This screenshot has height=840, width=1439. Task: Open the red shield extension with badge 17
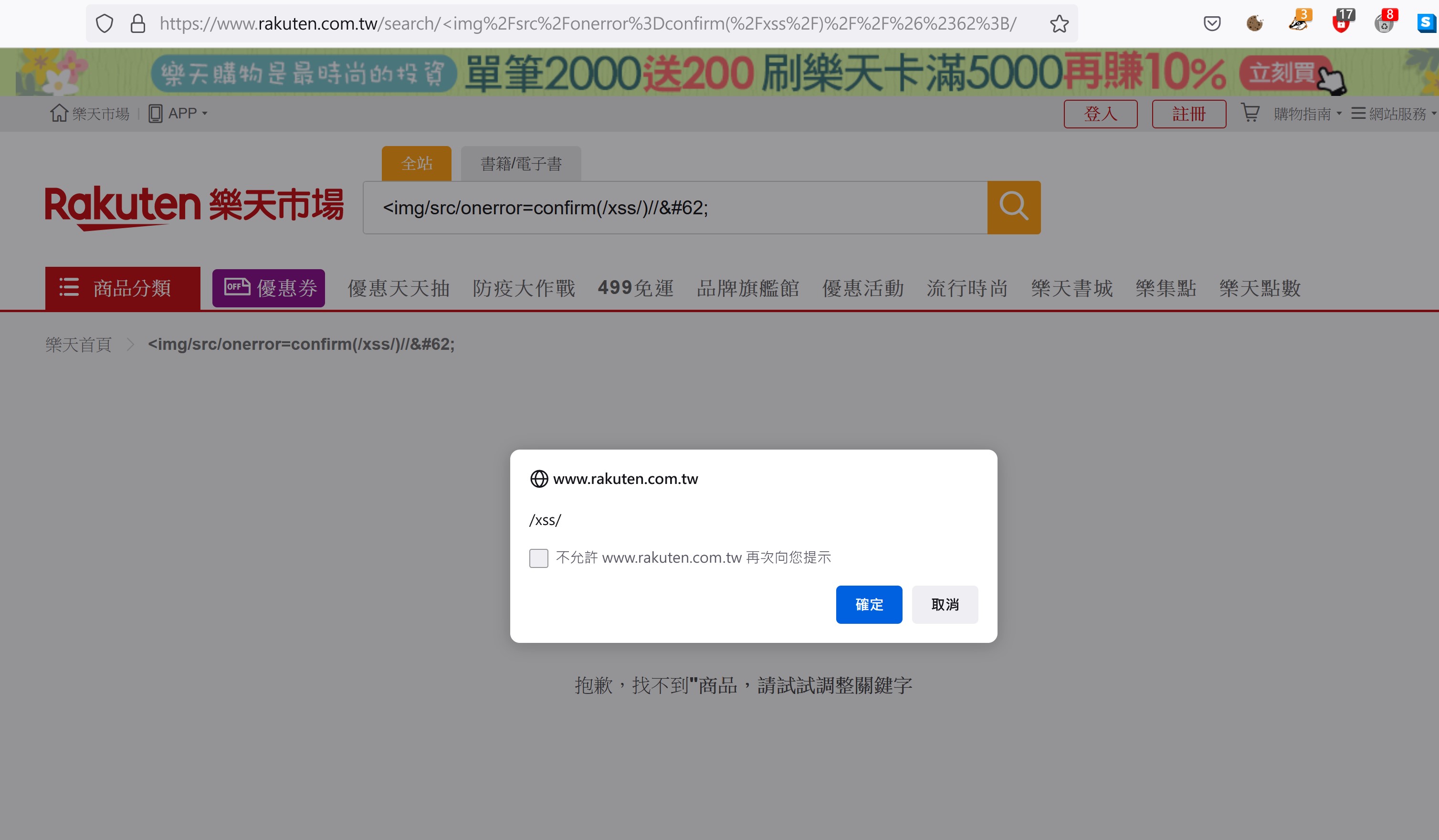(x=1343, y=21)
